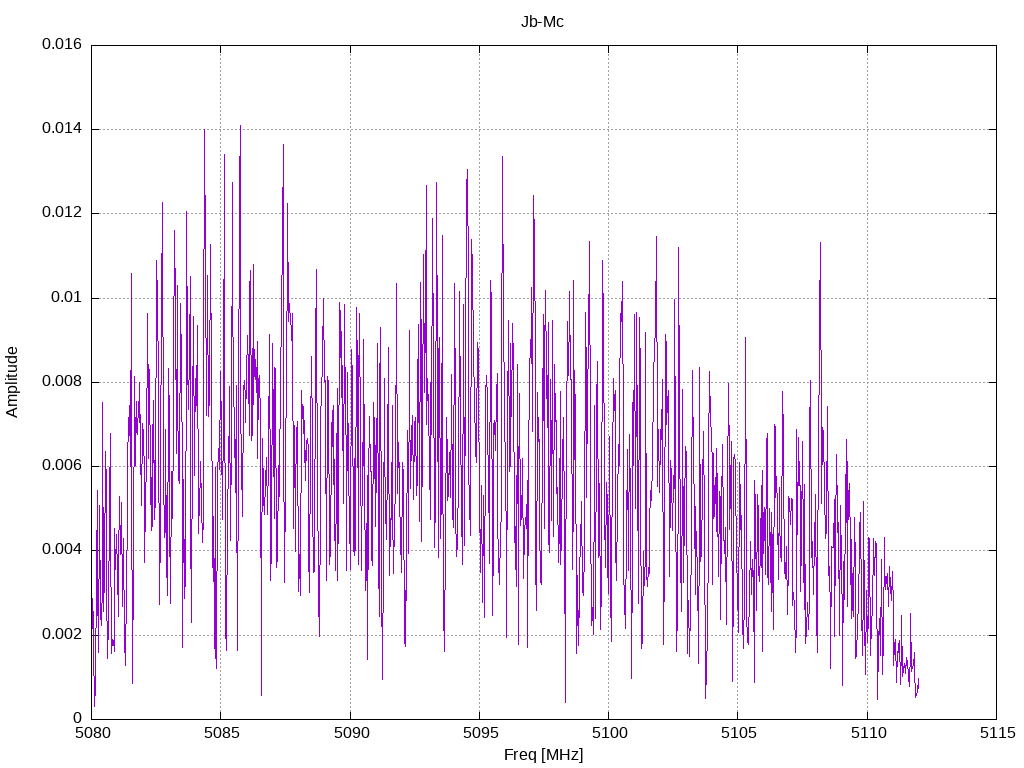Click the x-axis tick label 5105
The image size is (1024, 768).
(738, 733)
